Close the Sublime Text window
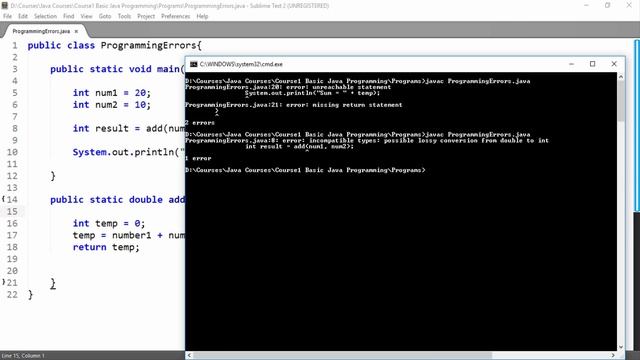Screen dimensions: 640x360 (629, 5)
